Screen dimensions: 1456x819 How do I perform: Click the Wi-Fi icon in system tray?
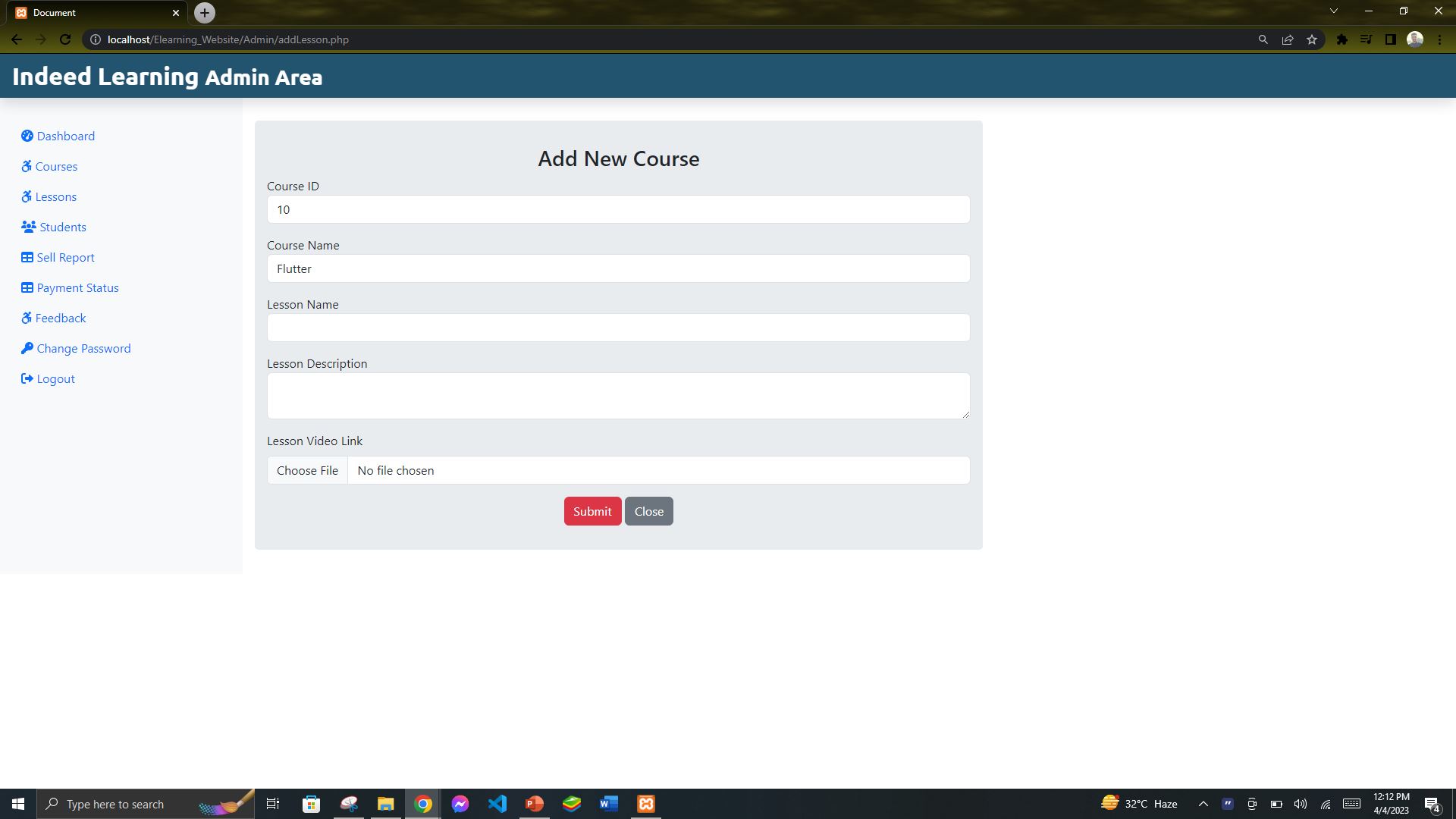(1326, 804)
